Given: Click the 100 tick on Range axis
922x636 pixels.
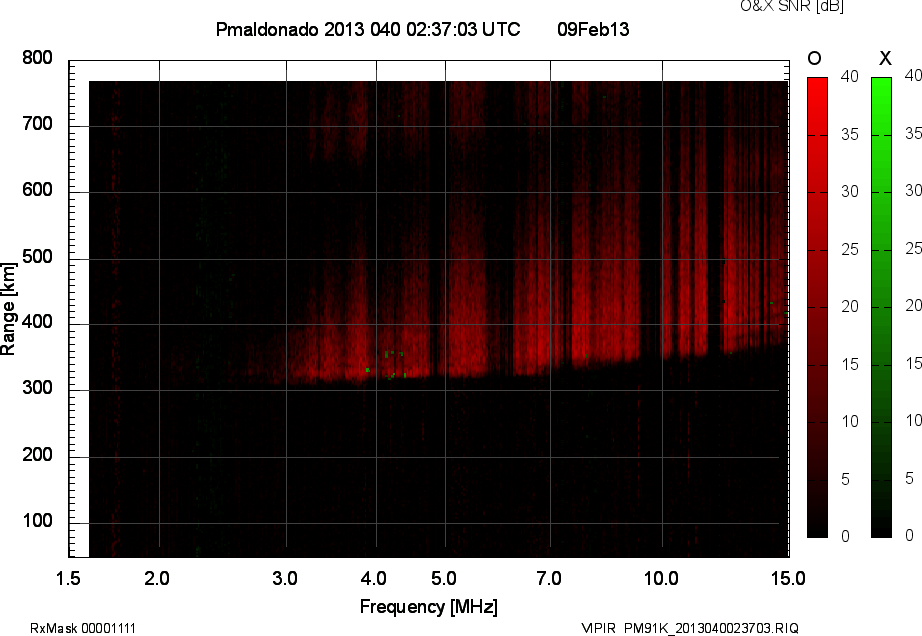Looking at the screenshot, I should [37, 523].
